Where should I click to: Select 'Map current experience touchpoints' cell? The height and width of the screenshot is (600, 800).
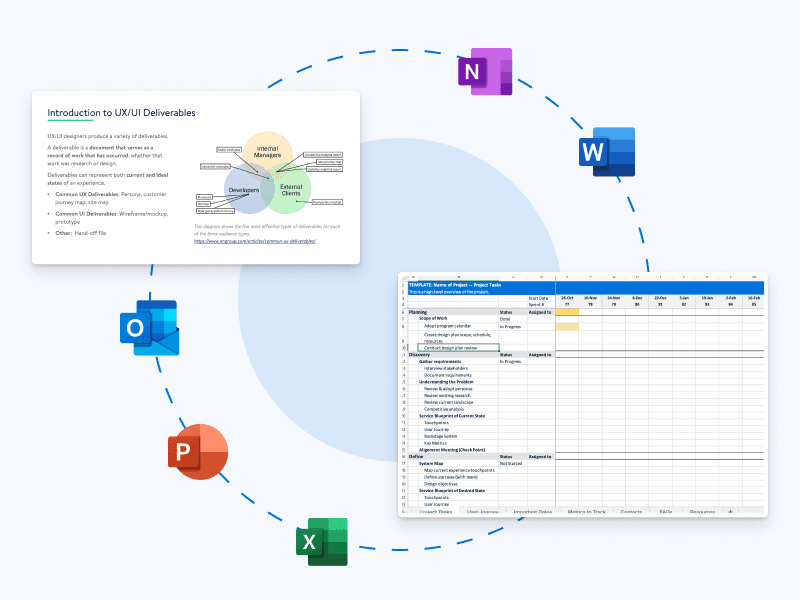pos(459,470)
